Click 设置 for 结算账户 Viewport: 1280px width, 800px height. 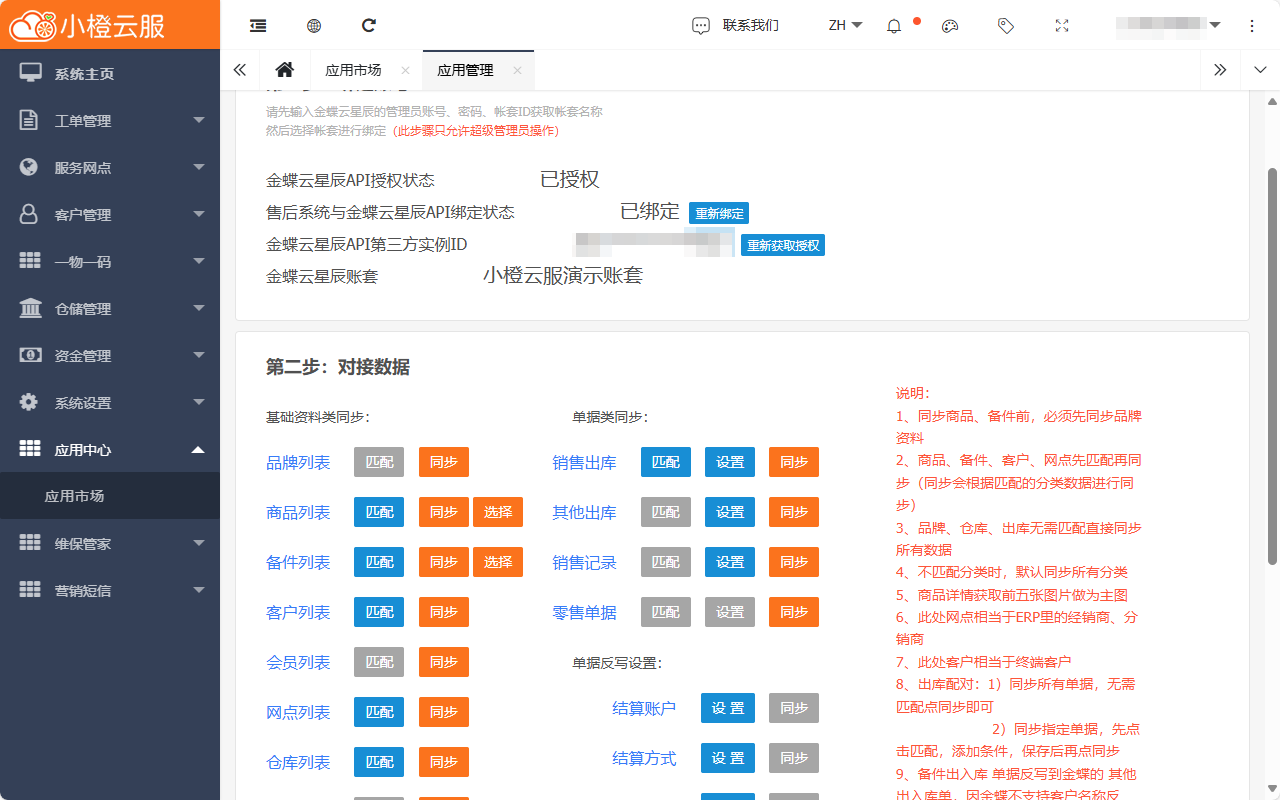pos(728,708)
